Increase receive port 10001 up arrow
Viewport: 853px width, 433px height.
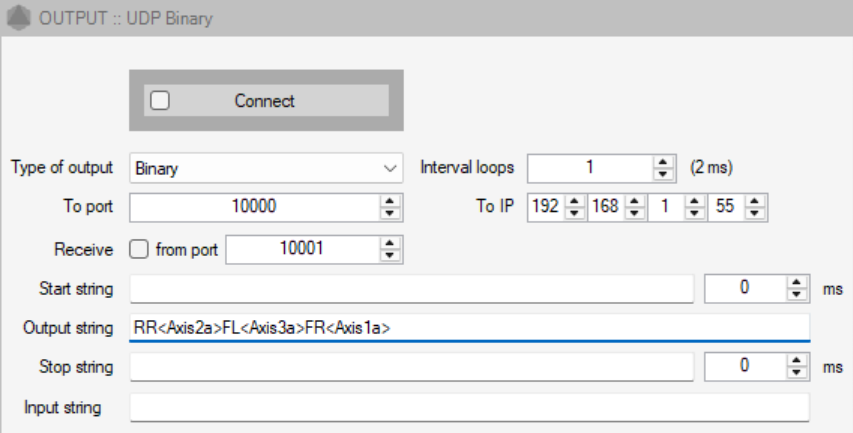click(x=390, y=243)
